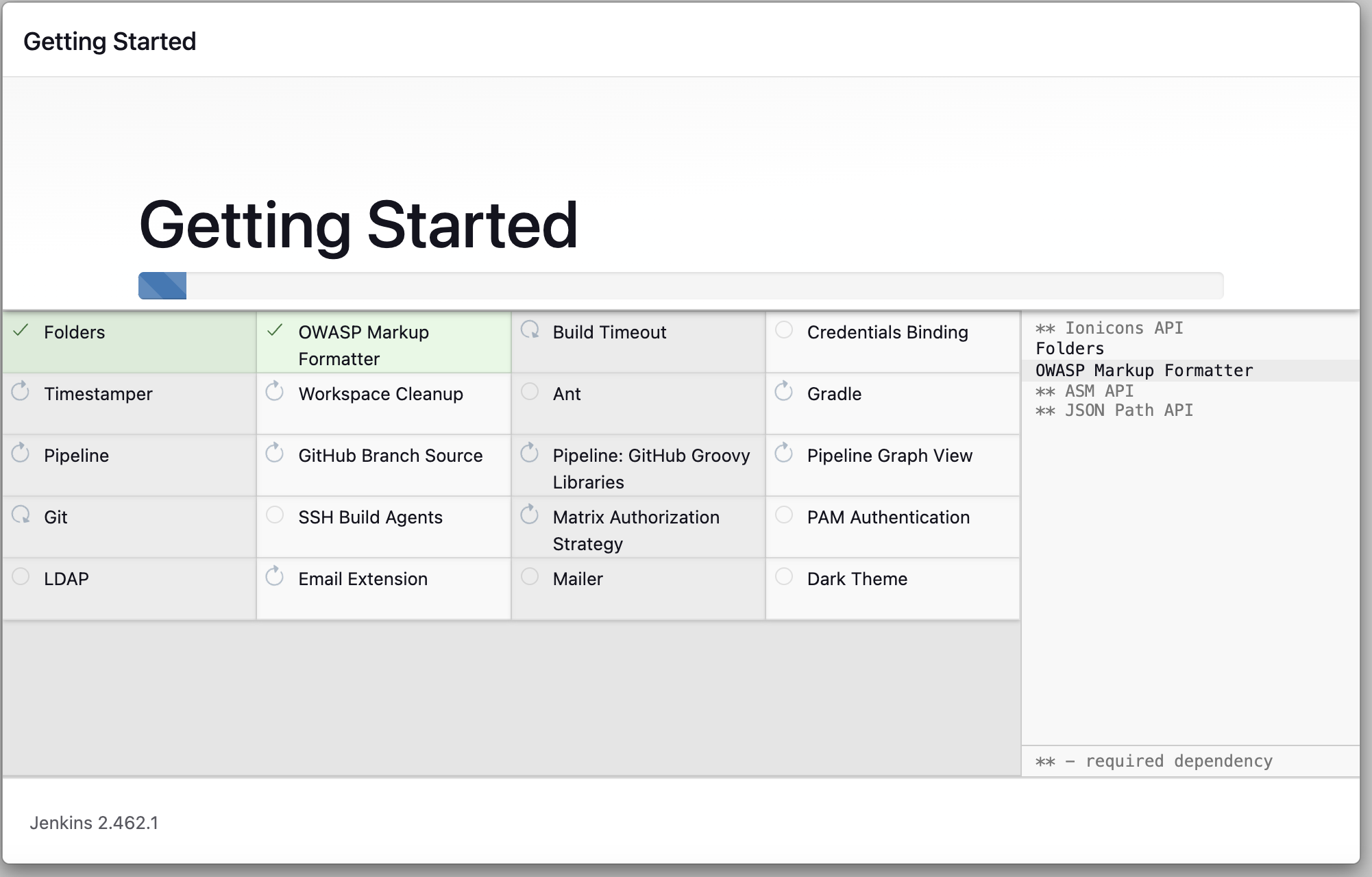Select OWASP Markup Formatter in install log

tap(1144, 371)
